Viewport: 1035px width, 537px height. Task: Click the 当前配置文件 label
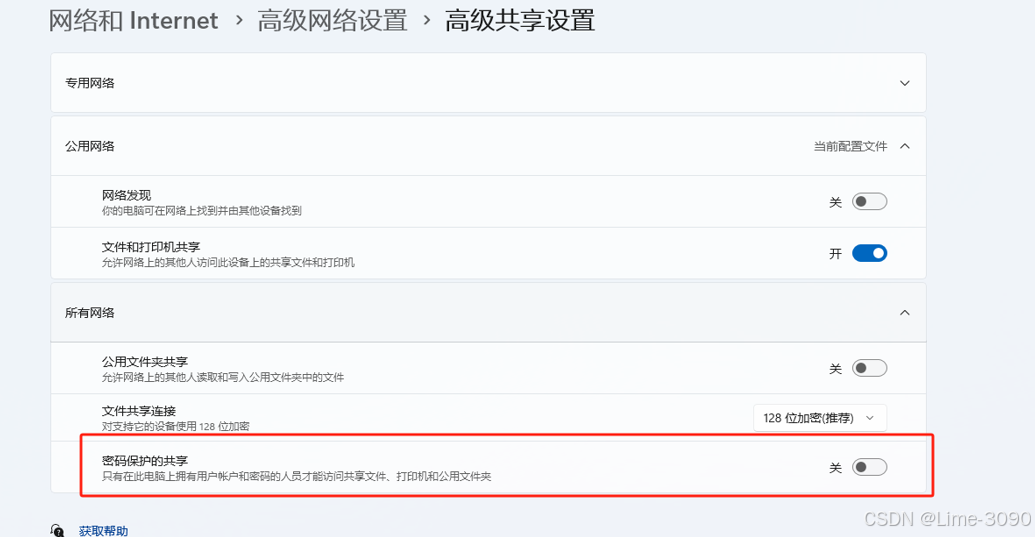[x=850, y=146]
